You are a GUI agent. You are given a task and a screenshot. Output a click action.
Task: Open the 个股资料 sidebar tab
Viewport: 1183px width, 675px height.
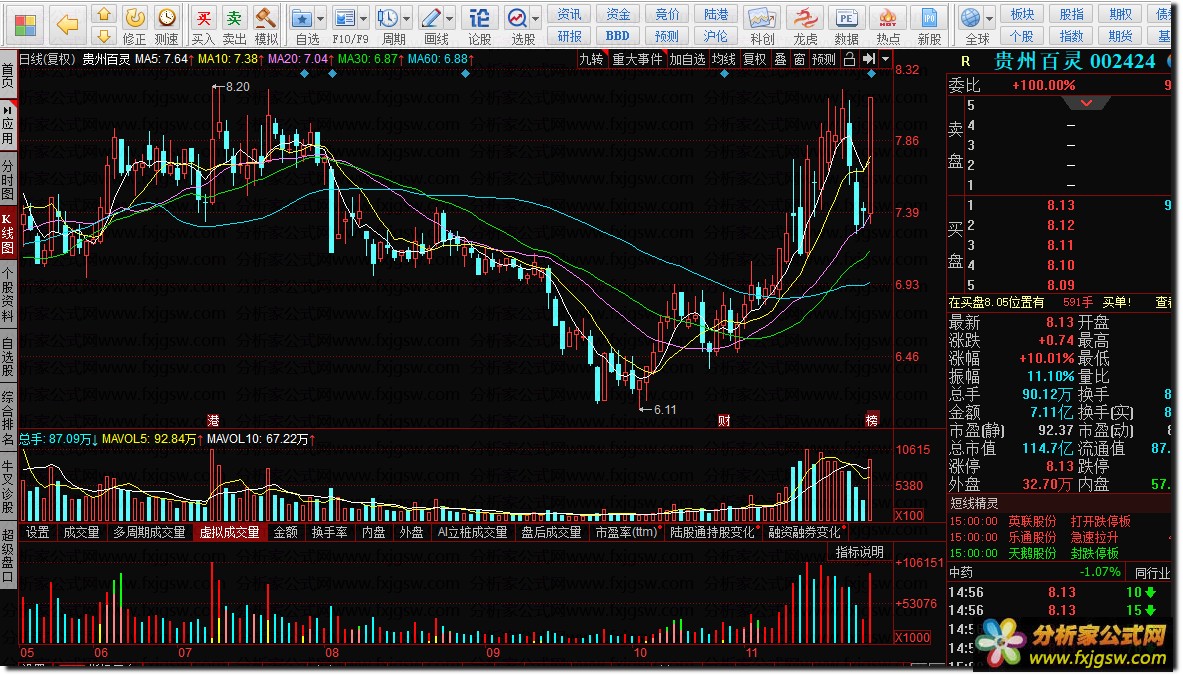coord(8,295)
